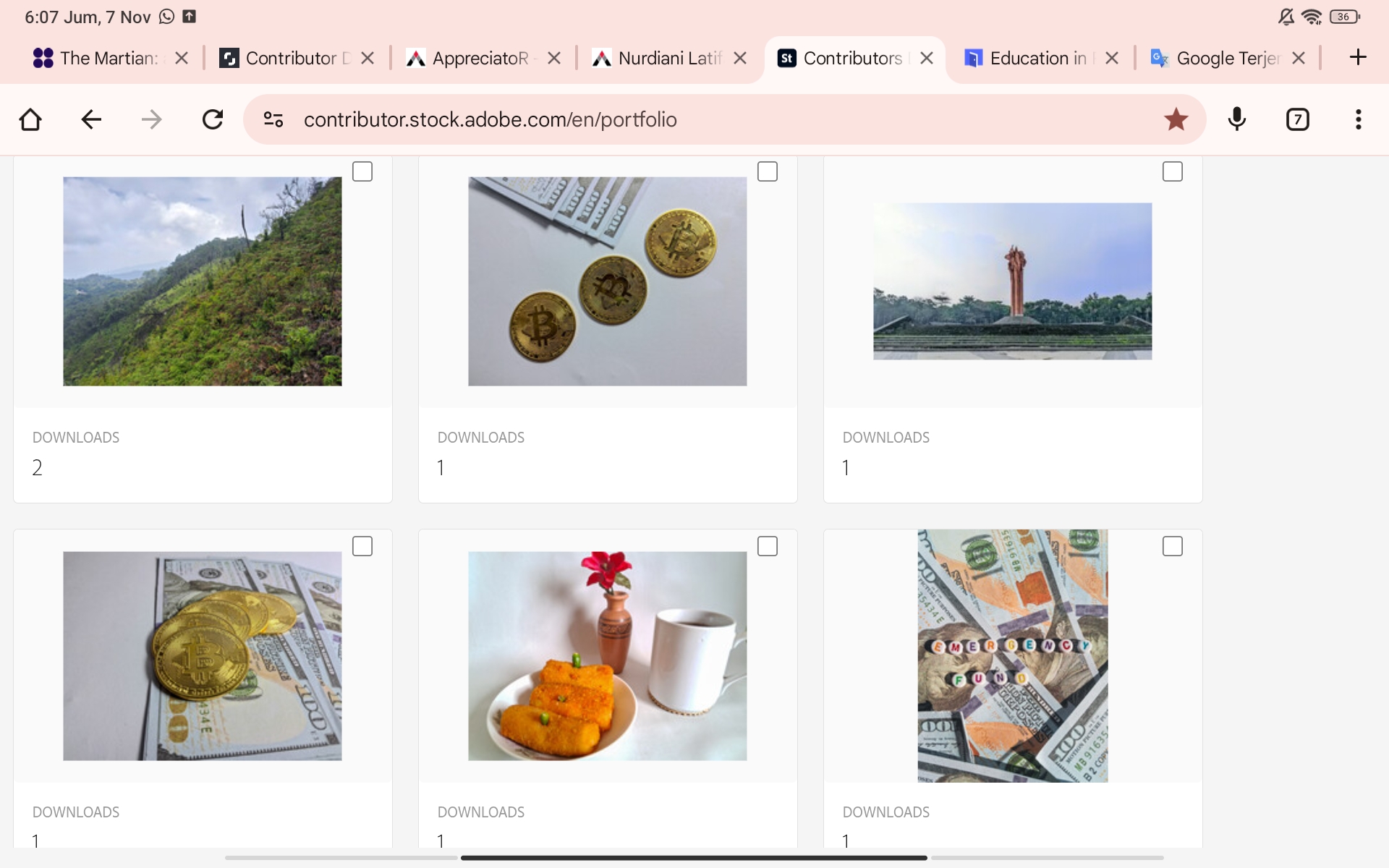Open a new browser tab

click(x=1358, y=58)
